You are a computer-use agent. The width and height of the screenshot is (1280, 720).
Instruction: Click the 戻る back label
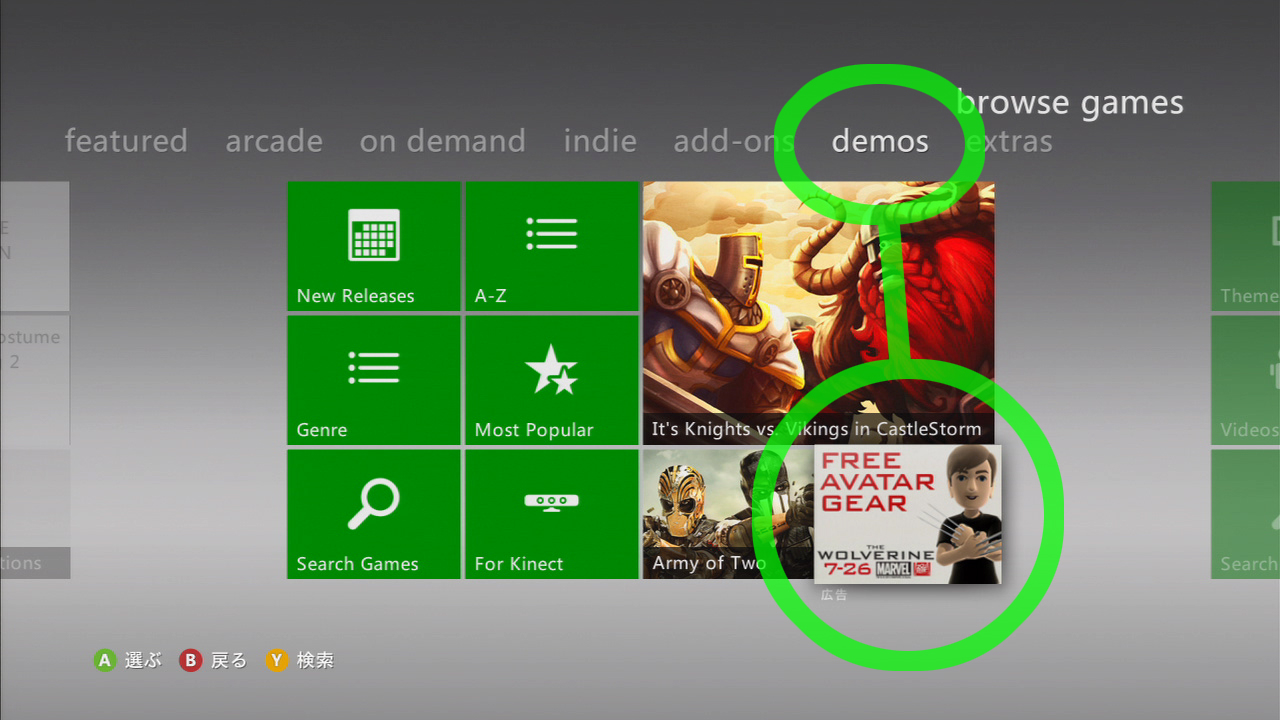coord(229,660)
